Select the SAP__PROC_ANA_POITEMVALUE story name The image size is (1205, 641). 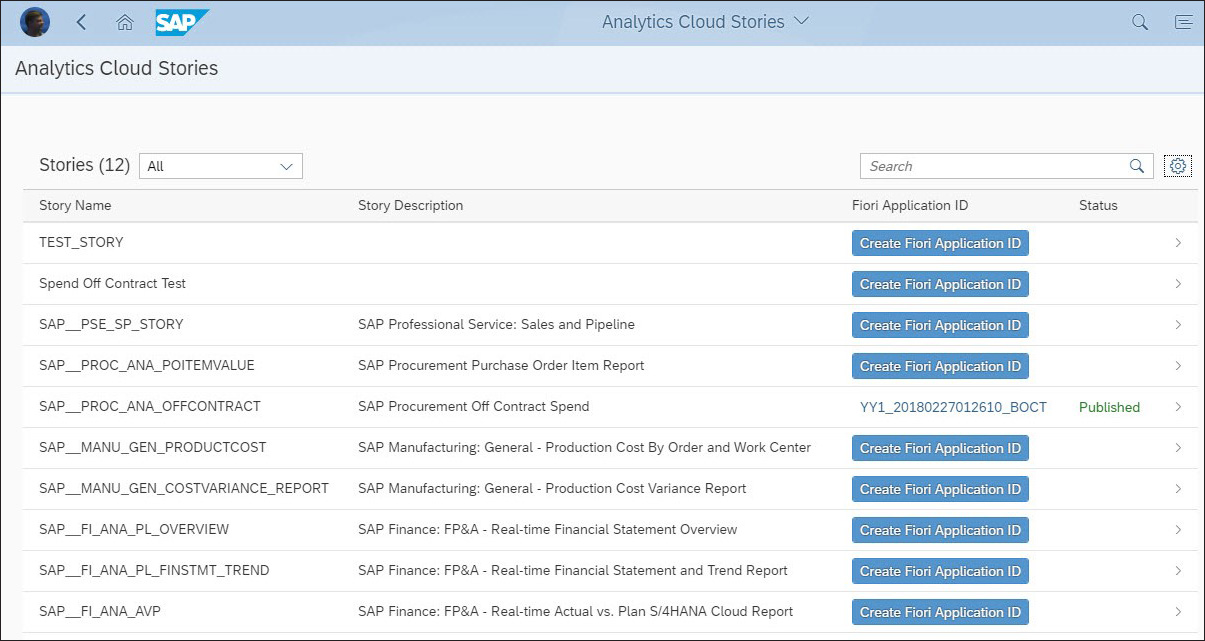[x=147, y=365]
